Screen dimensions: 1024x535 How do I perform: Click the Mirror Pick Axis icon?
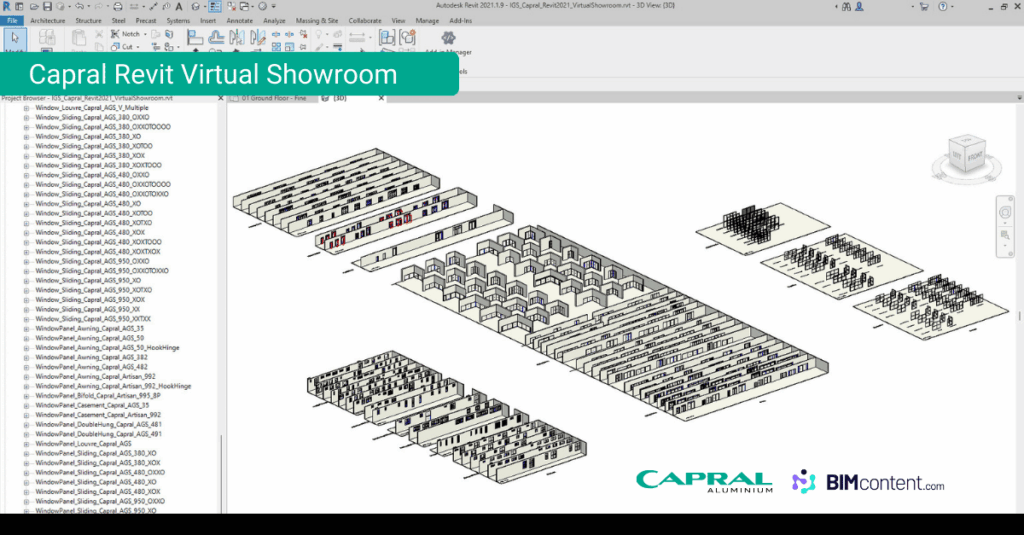coord(237,37)
